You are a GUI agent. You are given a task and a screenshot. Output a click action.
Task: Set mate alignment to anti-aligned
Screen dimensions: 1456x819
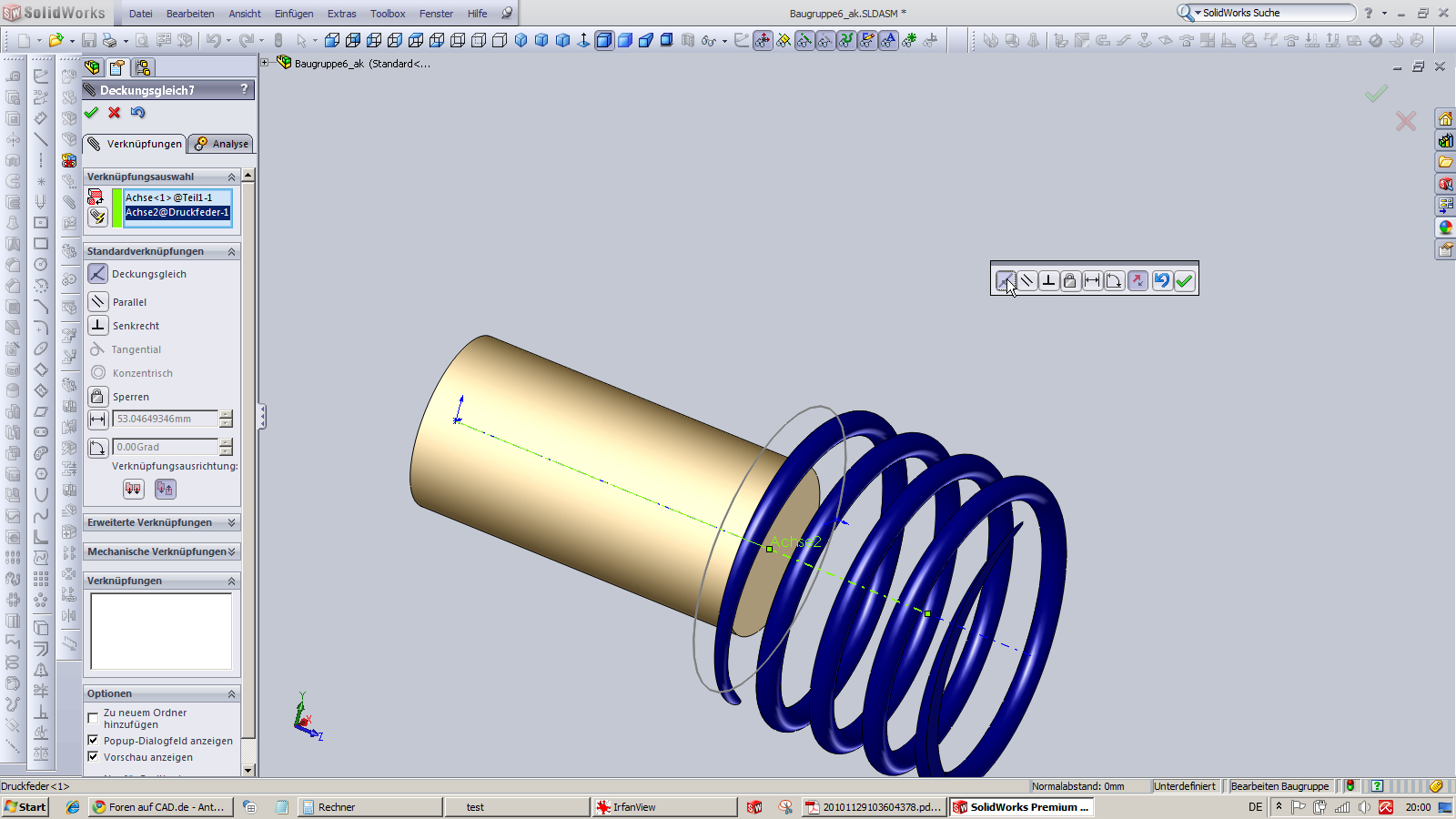(165, 489)
